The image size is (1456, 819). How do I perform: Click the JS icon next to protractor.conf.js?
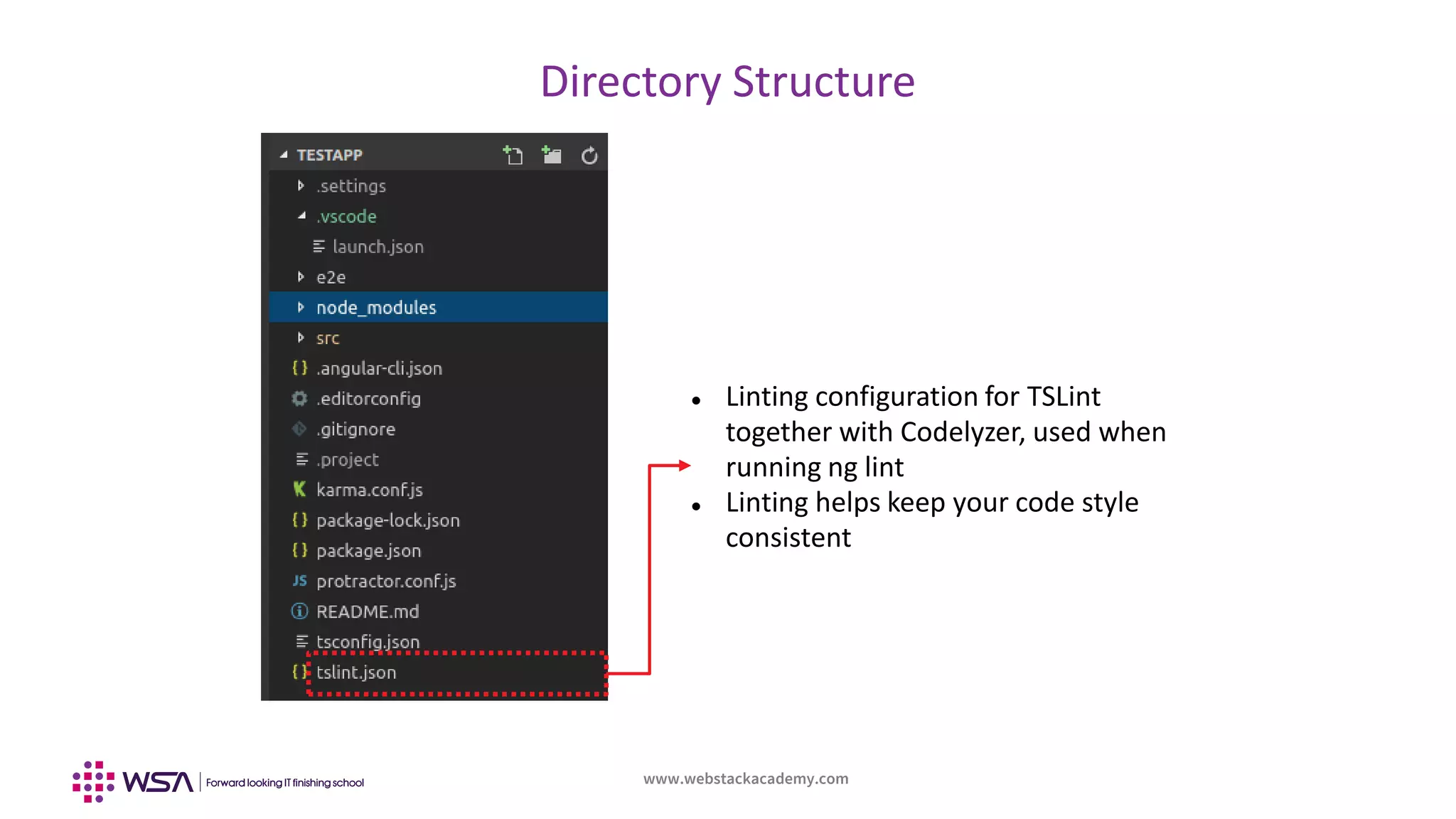coord(299,581)
